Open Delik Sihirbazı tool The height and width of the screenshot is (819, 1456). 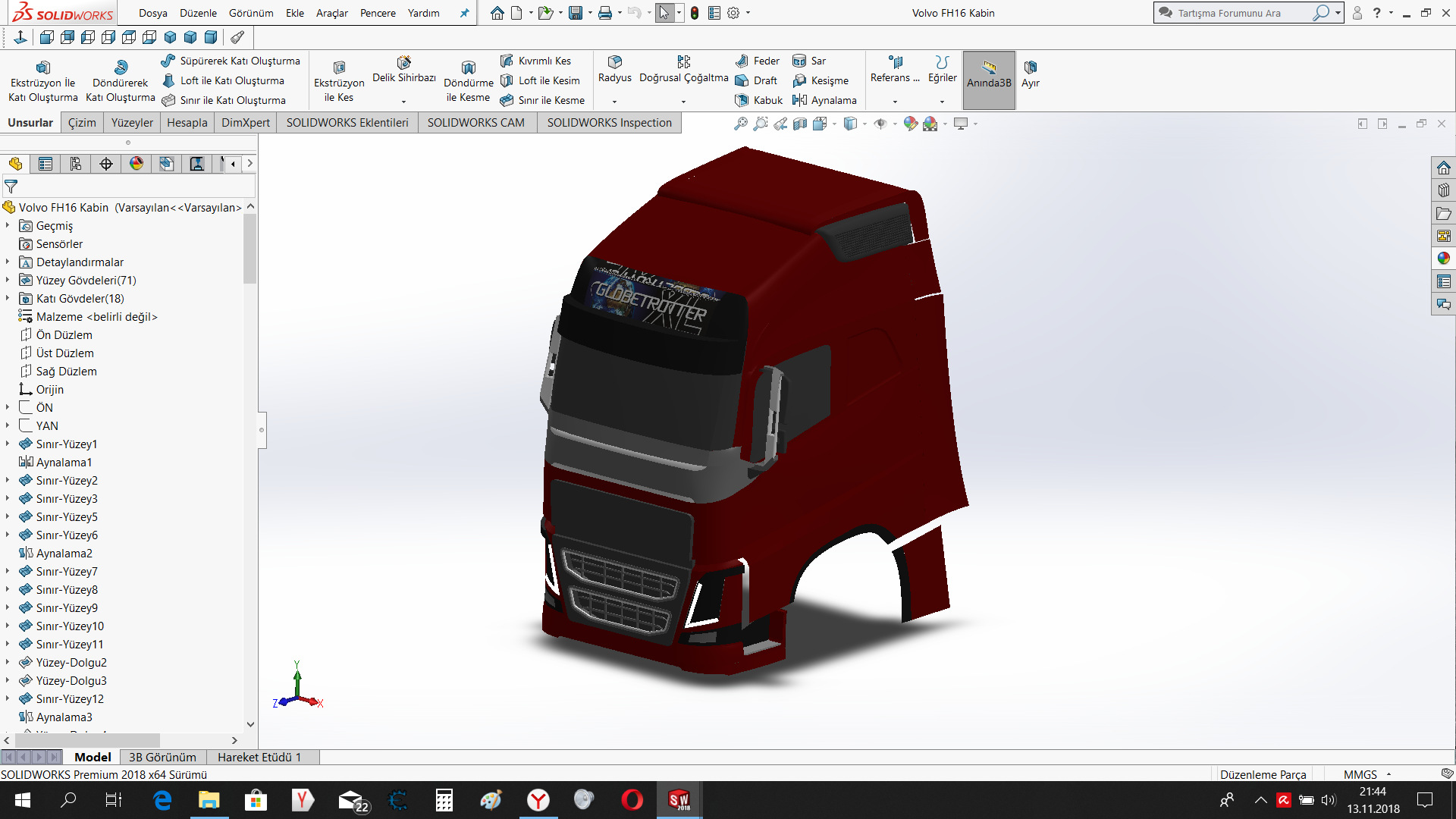tap(404, 70)
